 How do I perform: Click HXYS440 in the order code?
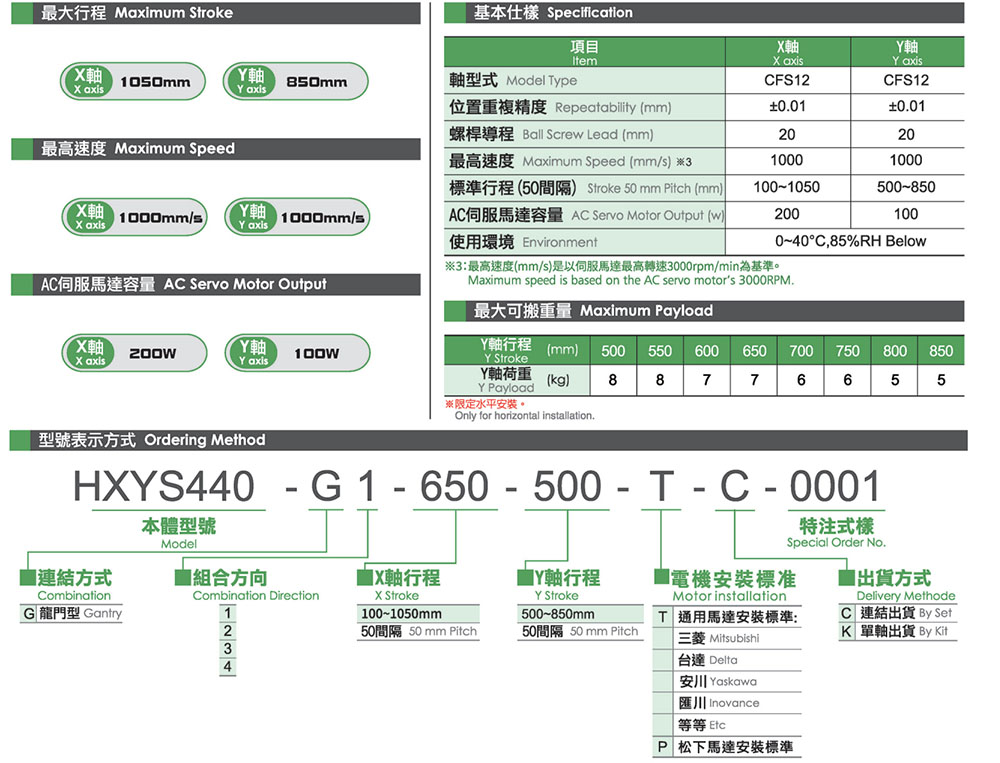tap(164, 487)
